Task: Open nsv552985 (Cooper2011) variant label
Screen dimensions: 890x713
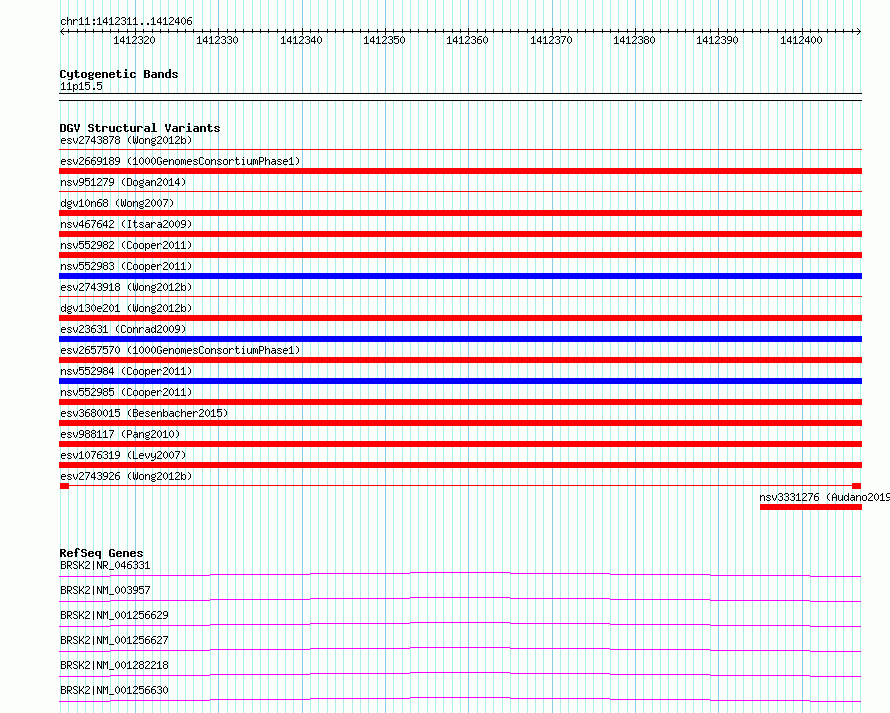Action: coord(126,392)
